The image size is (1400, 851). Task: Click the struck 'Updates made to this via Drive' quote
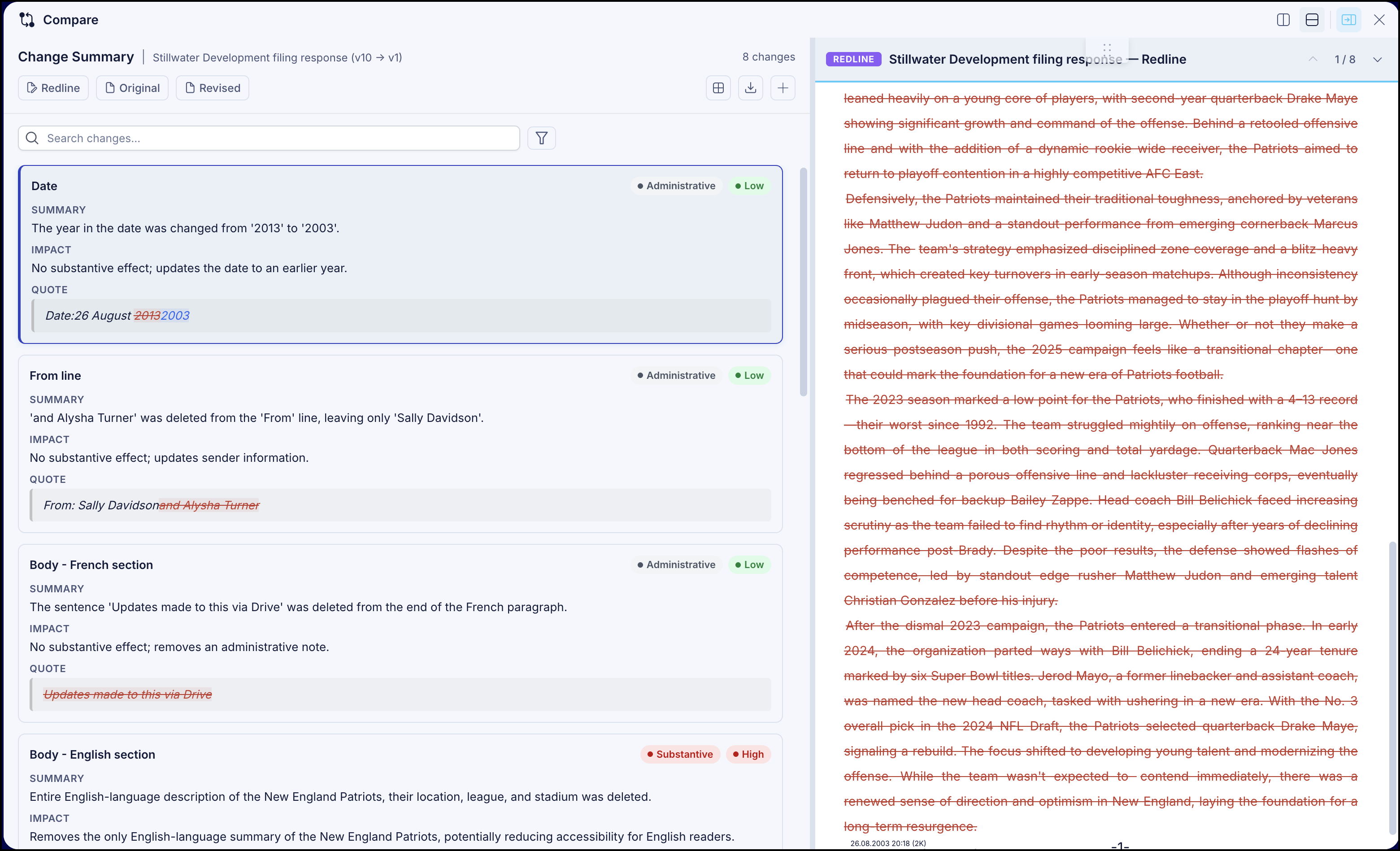click(x=128, y=694)
